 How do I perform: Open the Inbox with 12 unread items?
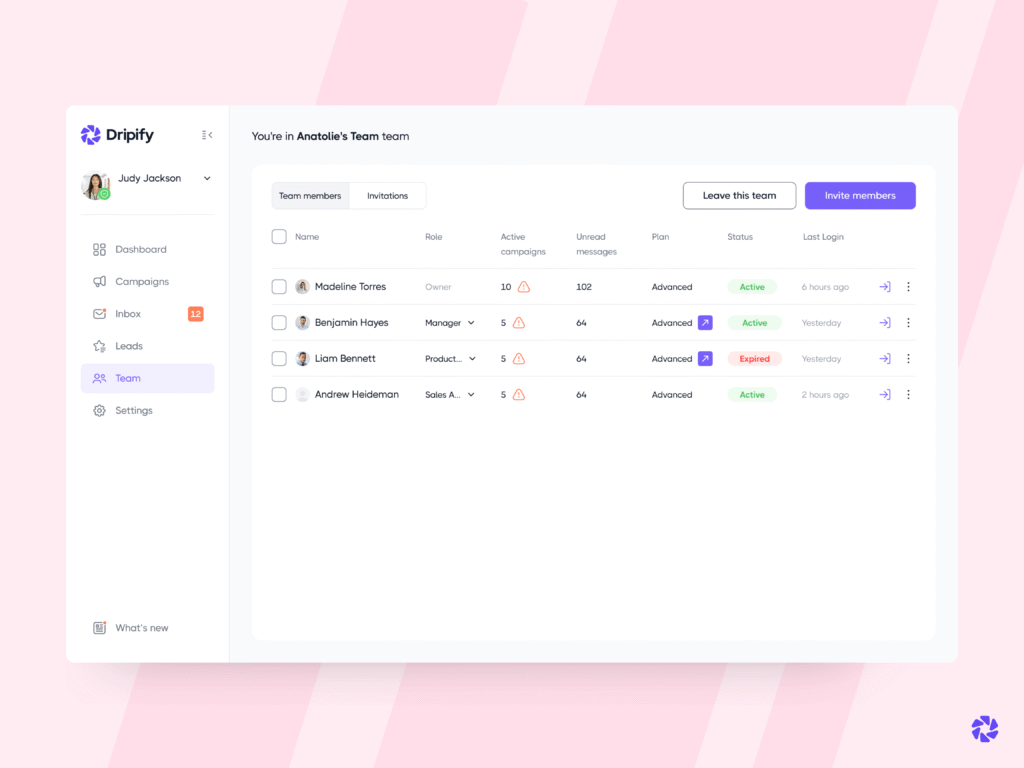(128, 313)
